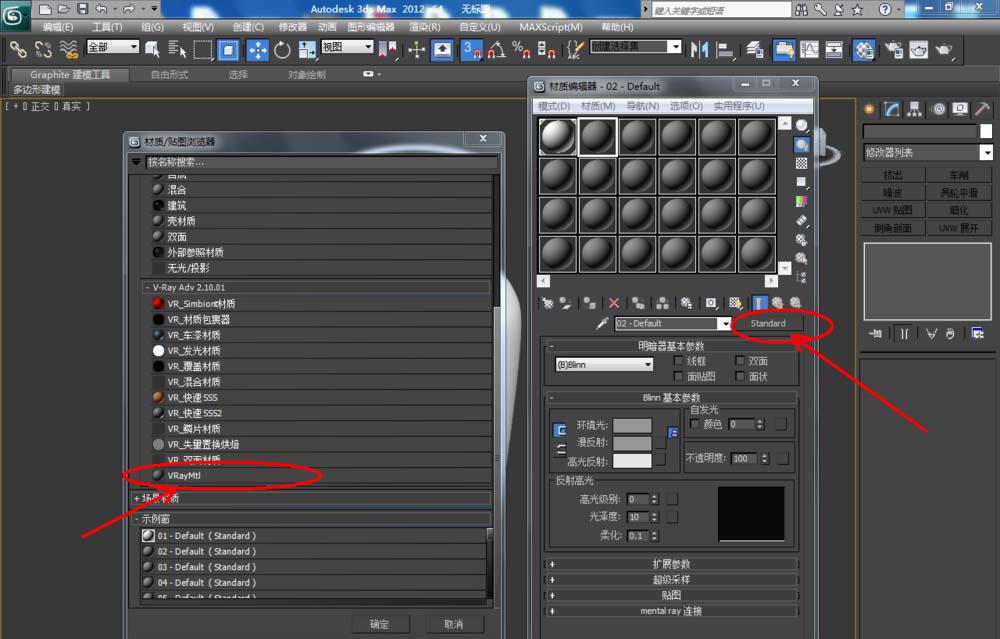Open Select by Name list icon
Viewport: 1000px width, 639px height.
(176, 50)
